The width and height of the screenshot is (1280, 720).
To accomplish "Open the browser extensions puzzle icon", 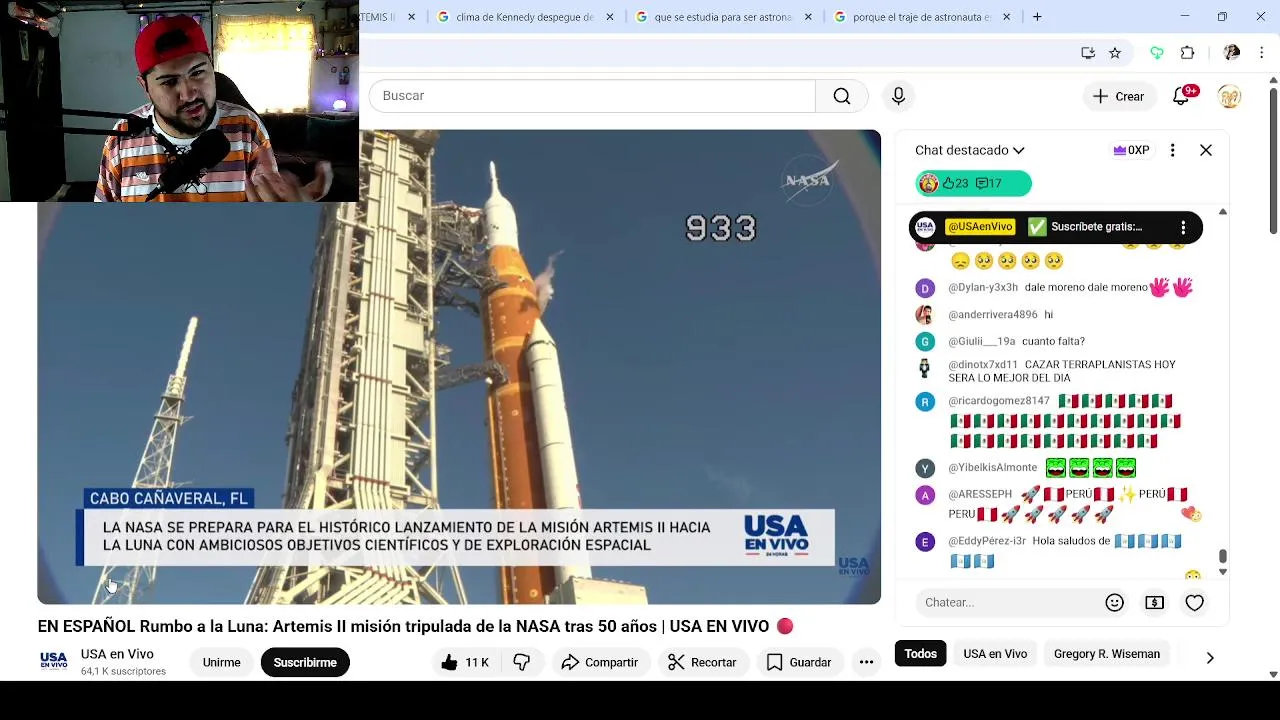I will pyautogui.click(x=1187, y=53).
